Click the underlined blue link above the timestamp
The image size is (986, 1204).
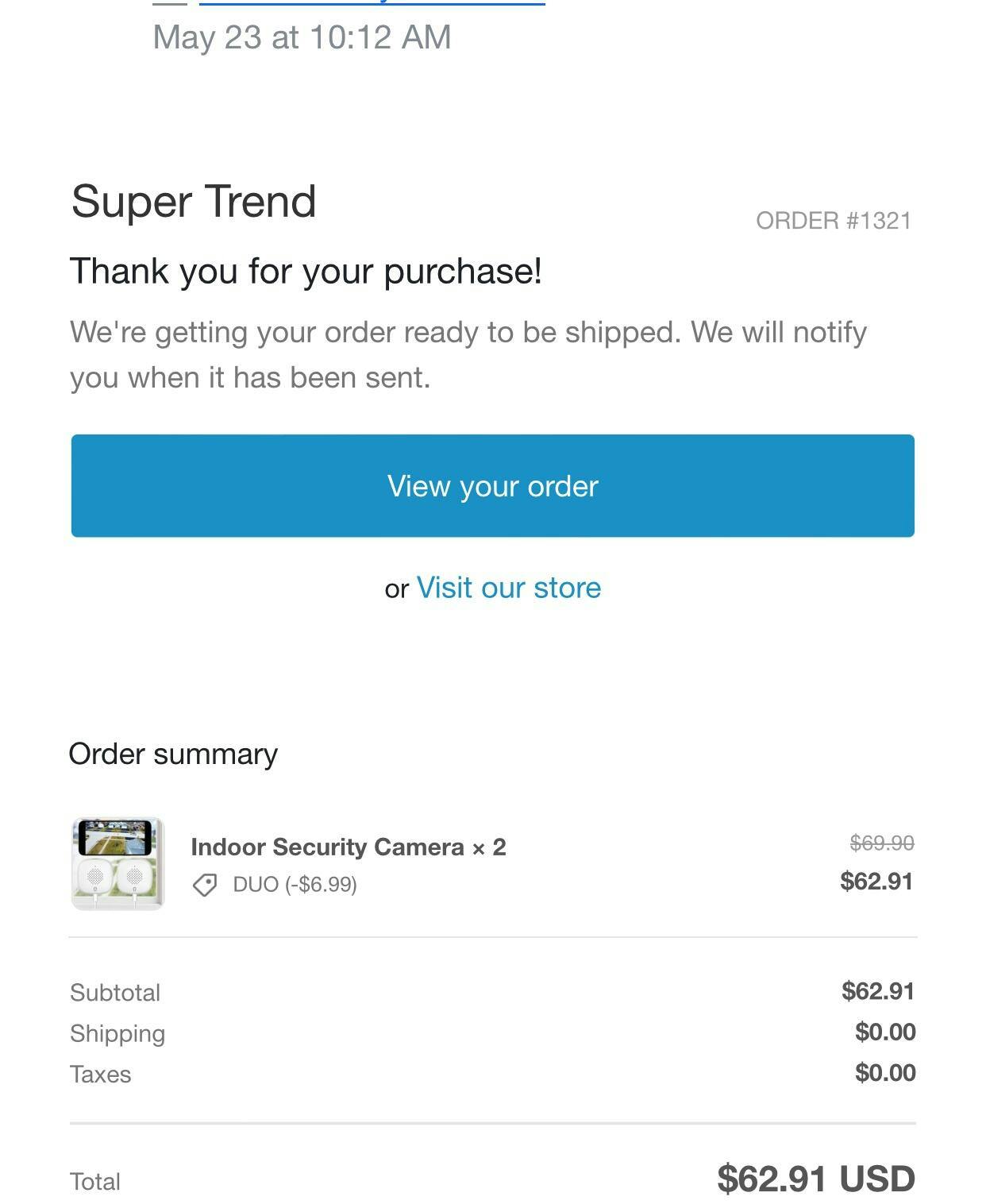(x=372, y=2)
